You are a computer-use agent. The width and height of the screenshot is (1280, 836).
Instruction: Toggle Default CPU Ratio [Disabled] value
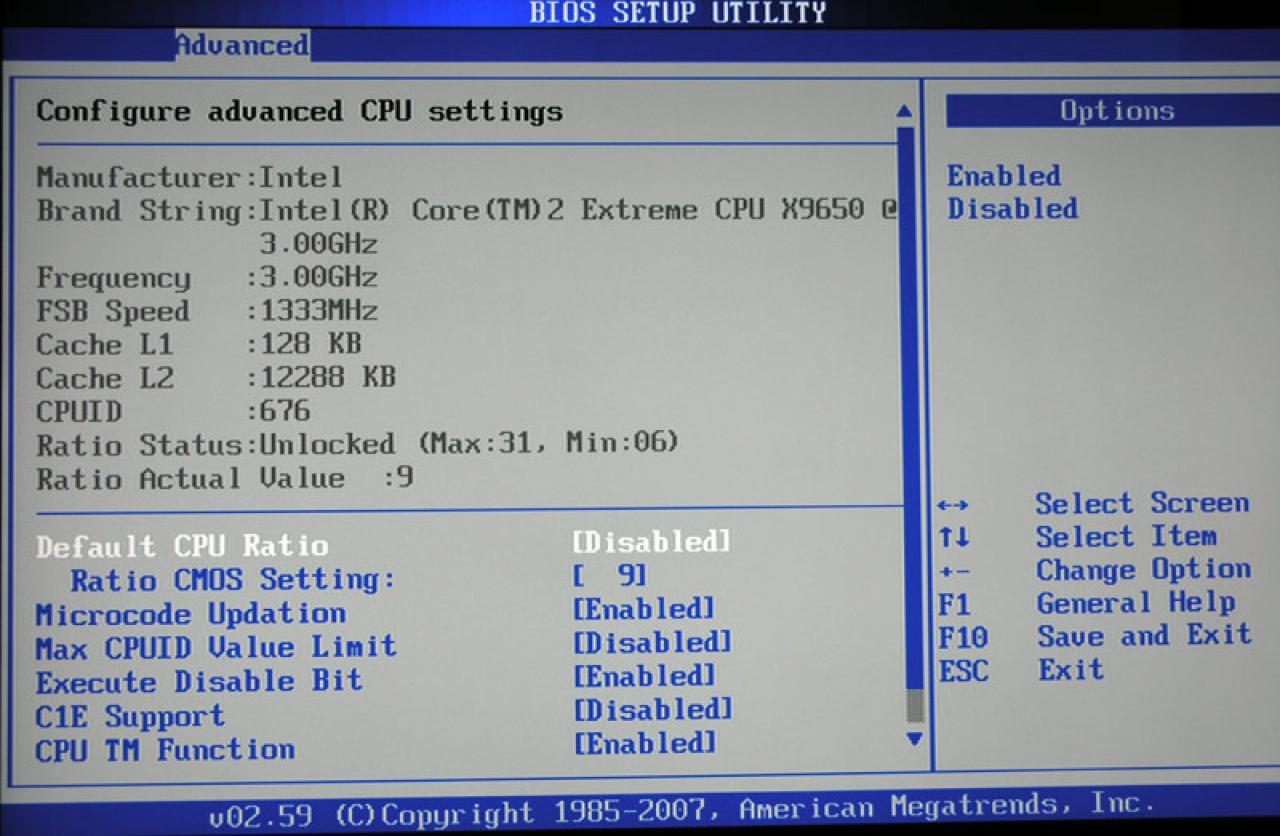point(652,542)
